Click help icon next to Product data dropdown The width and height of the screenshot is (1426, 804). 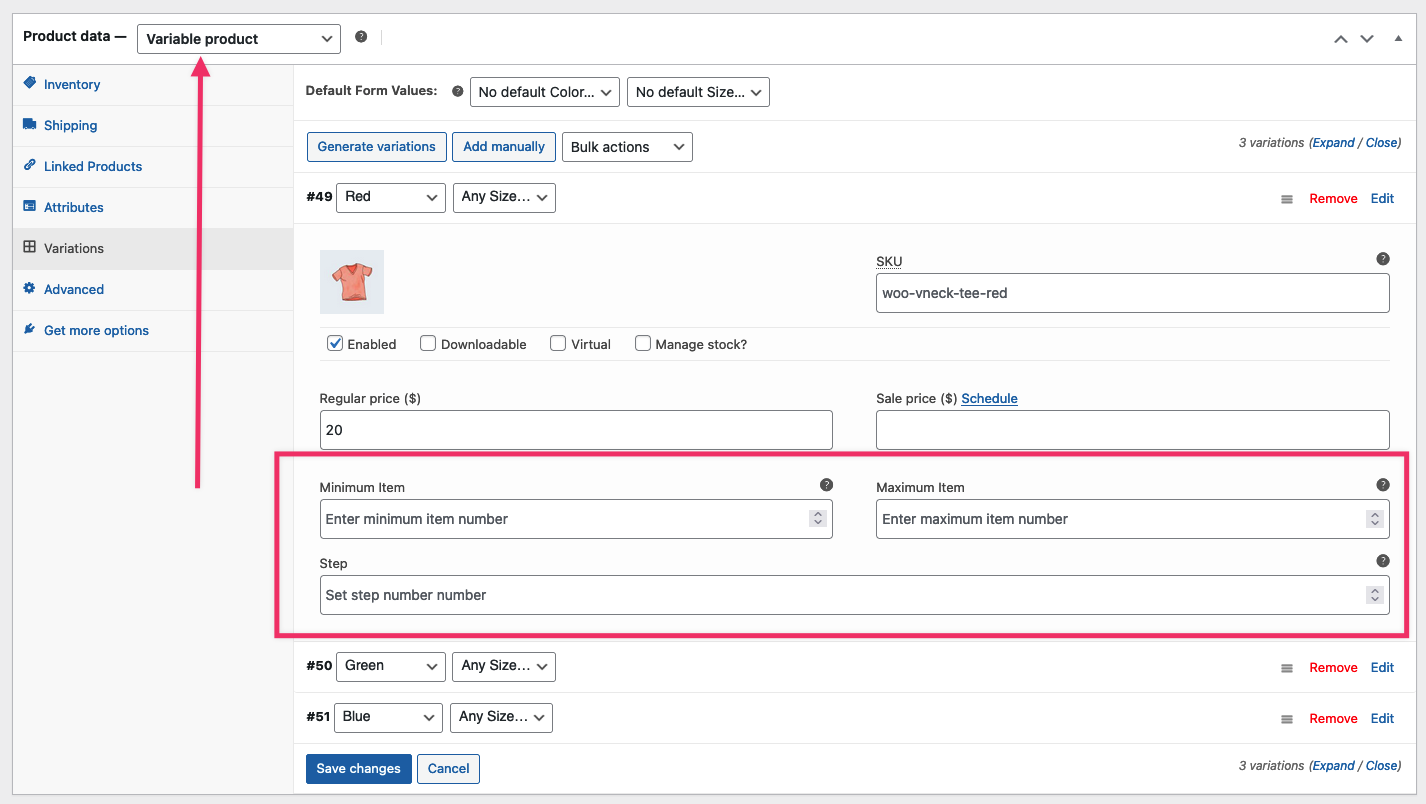click(361, 37)
